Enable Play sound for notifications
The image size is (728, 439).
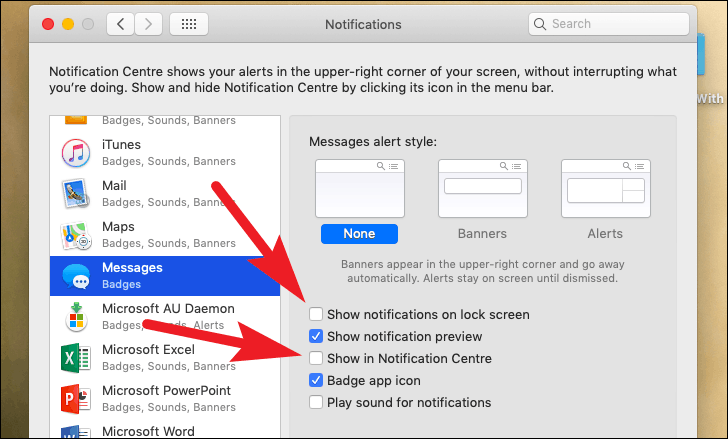[x=316, y=402]
